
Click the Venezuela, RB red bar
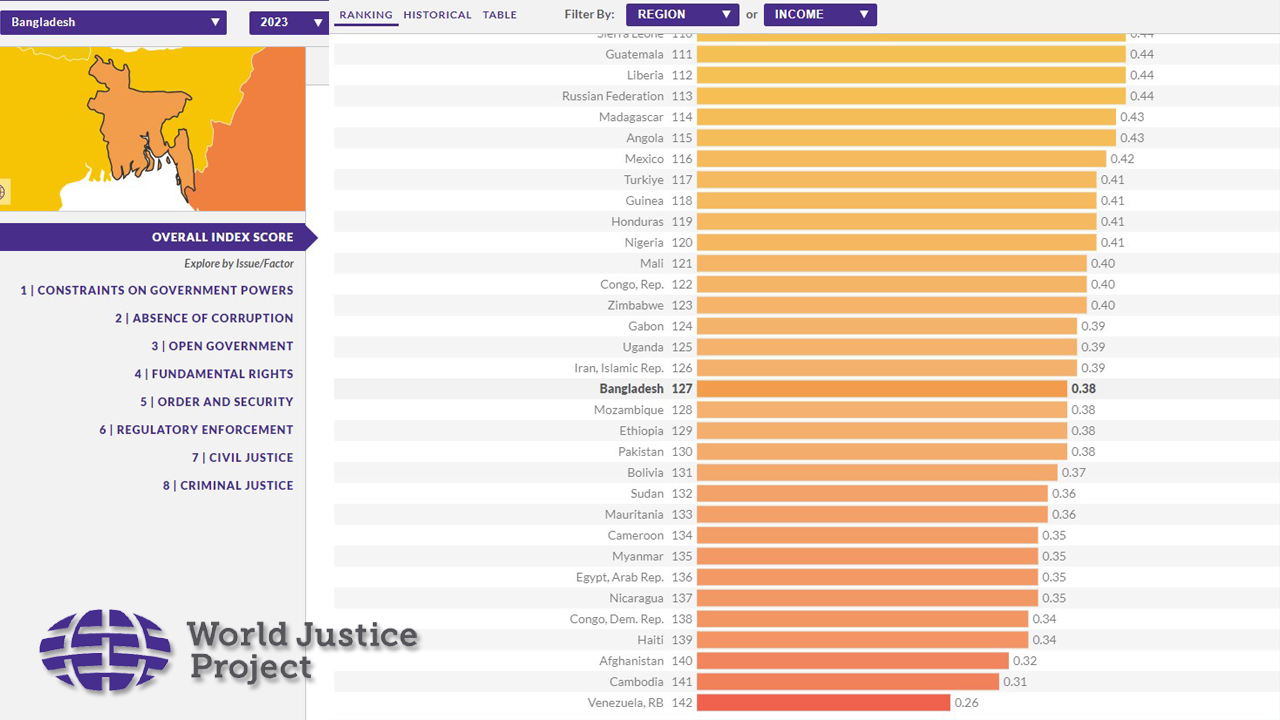click(823, 703)
